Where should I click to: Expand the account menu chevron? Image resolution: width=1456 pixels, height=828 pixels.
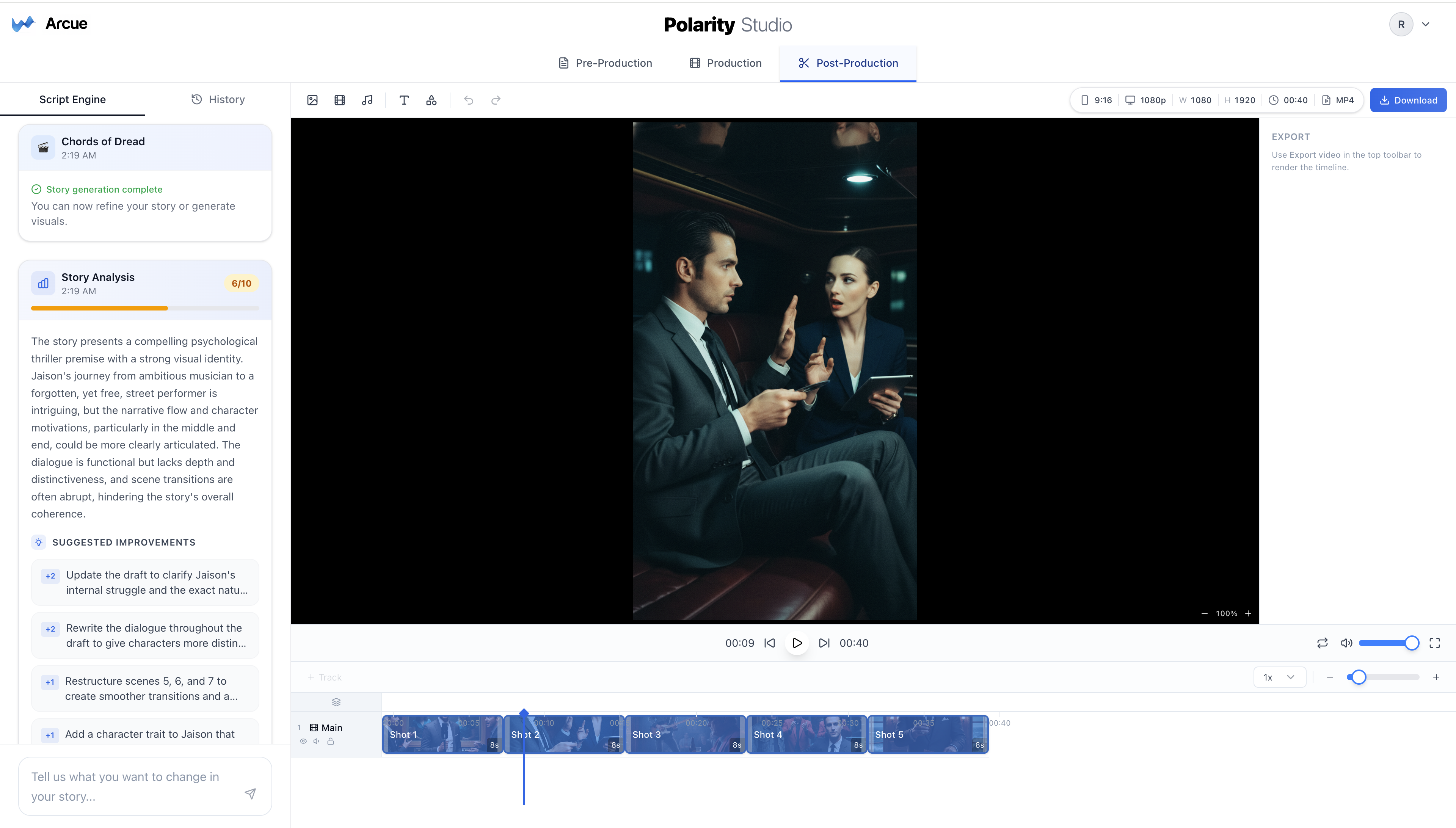pos(1426,24)
